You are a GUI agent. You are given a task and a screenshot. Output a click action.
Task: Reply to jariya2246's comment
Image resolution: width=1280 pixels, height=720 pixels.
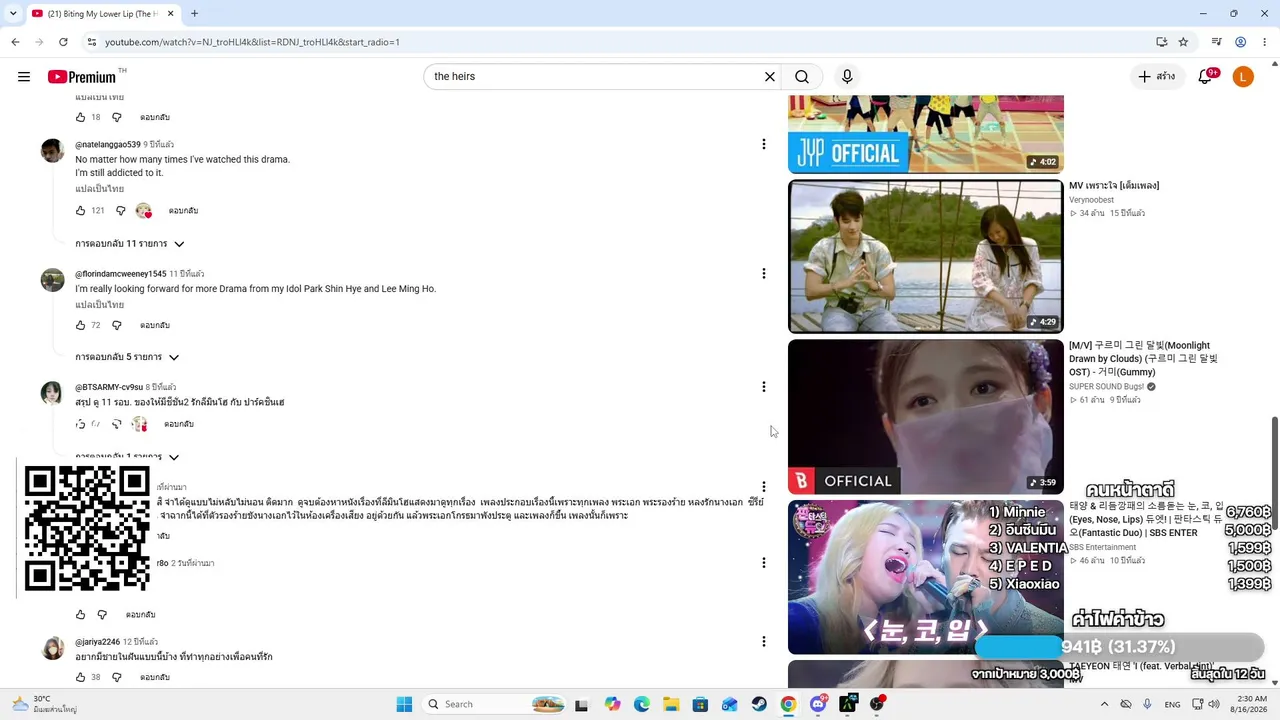point(155,677)
